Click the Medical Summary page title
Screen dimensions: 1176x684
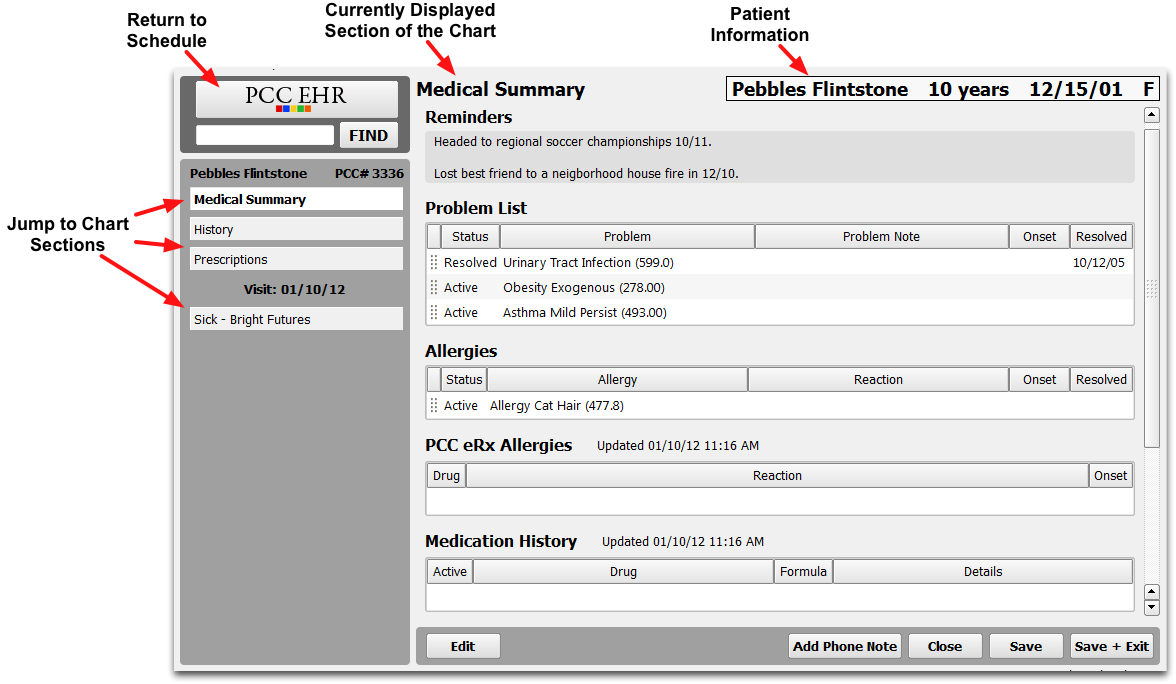[500, 90]
